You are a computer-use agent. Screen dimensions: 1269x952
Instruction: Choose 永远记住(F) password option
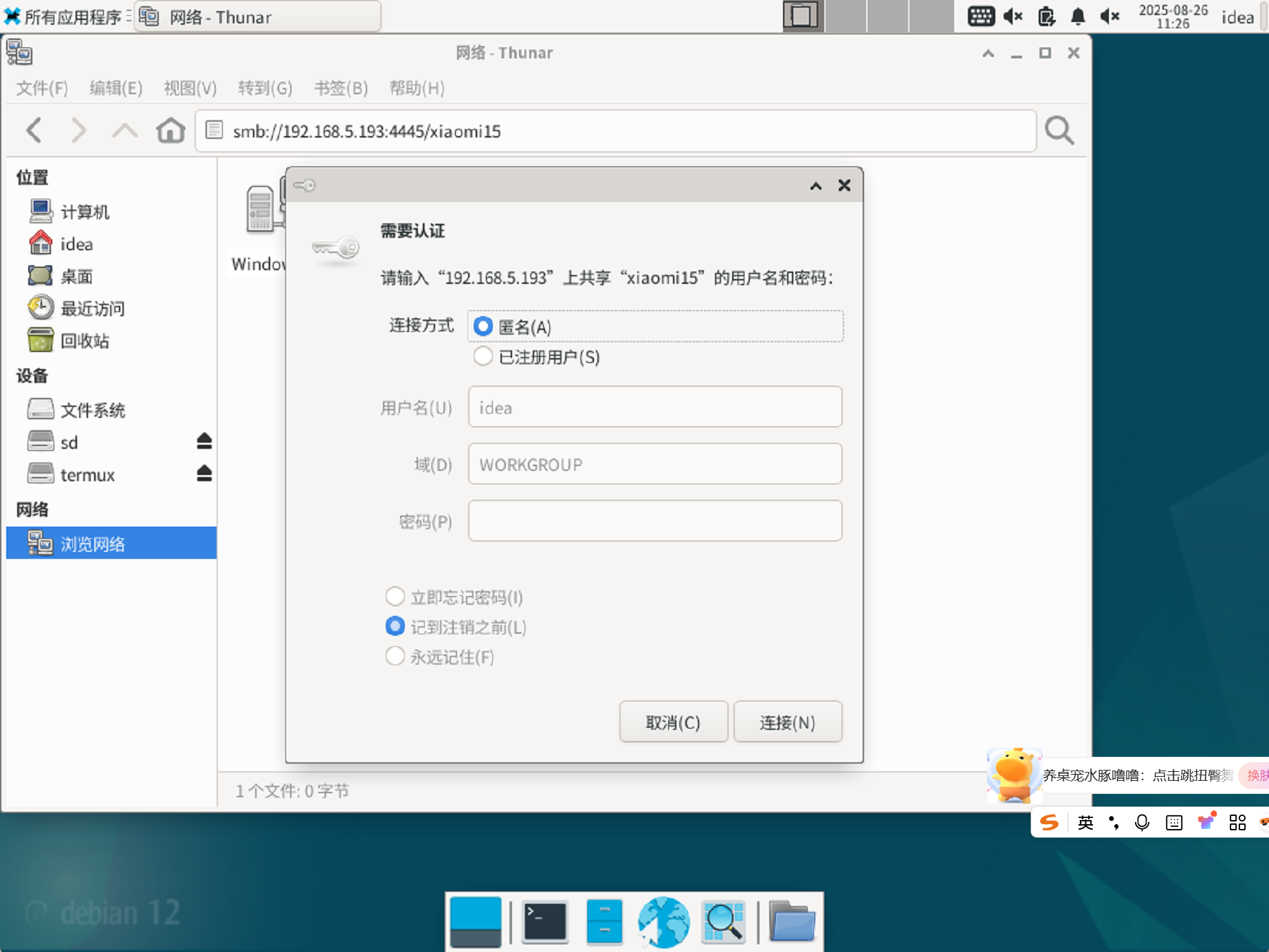point(395,656)
